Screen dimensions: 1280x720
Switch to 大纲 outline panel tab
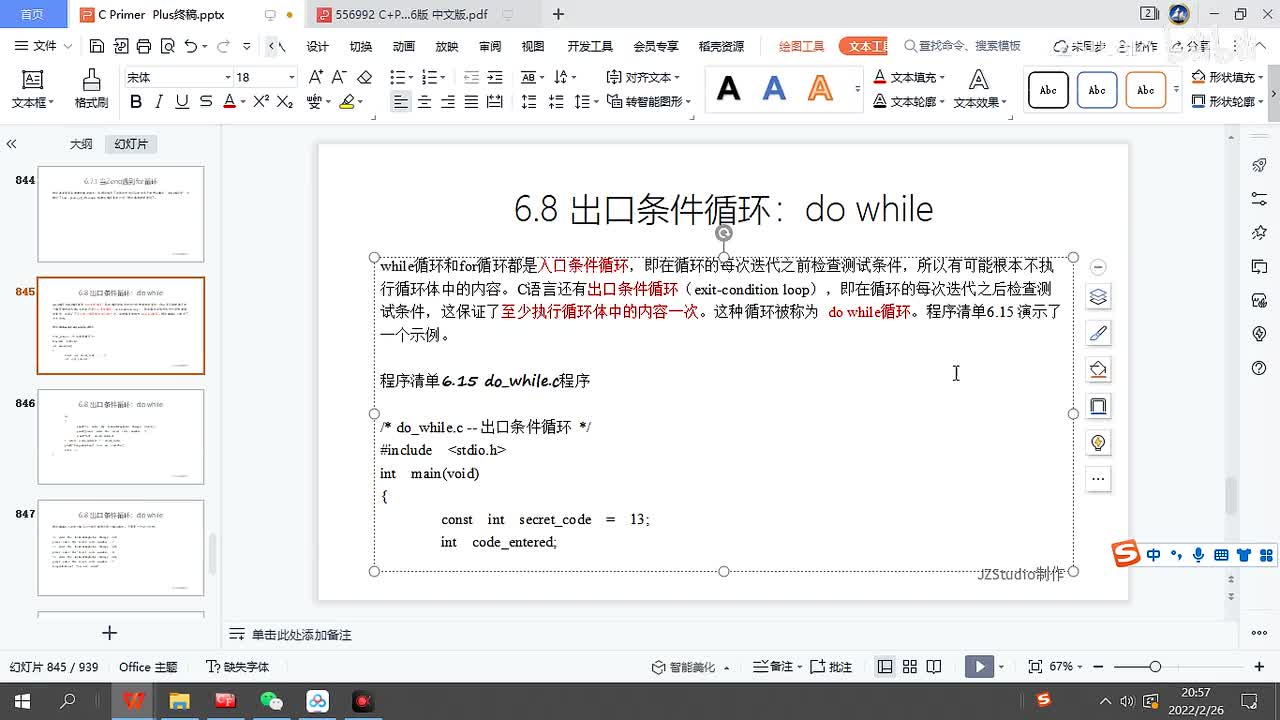(81, 144)
